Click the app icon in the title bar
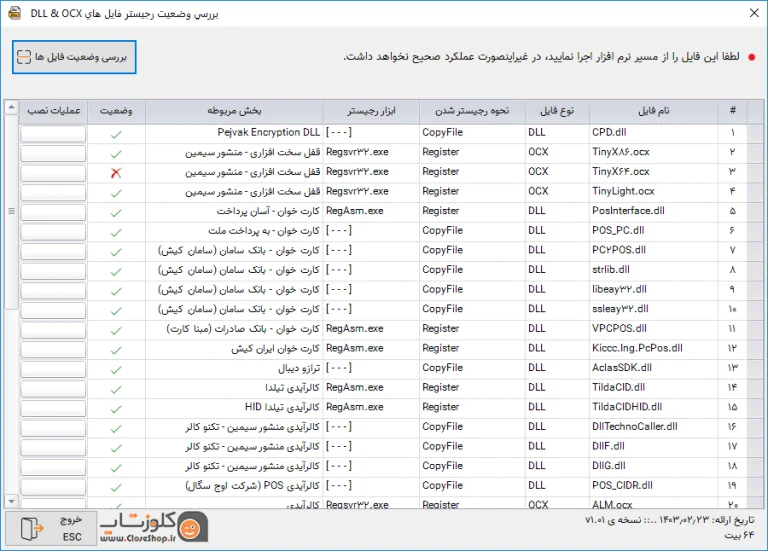 (15, 13)
